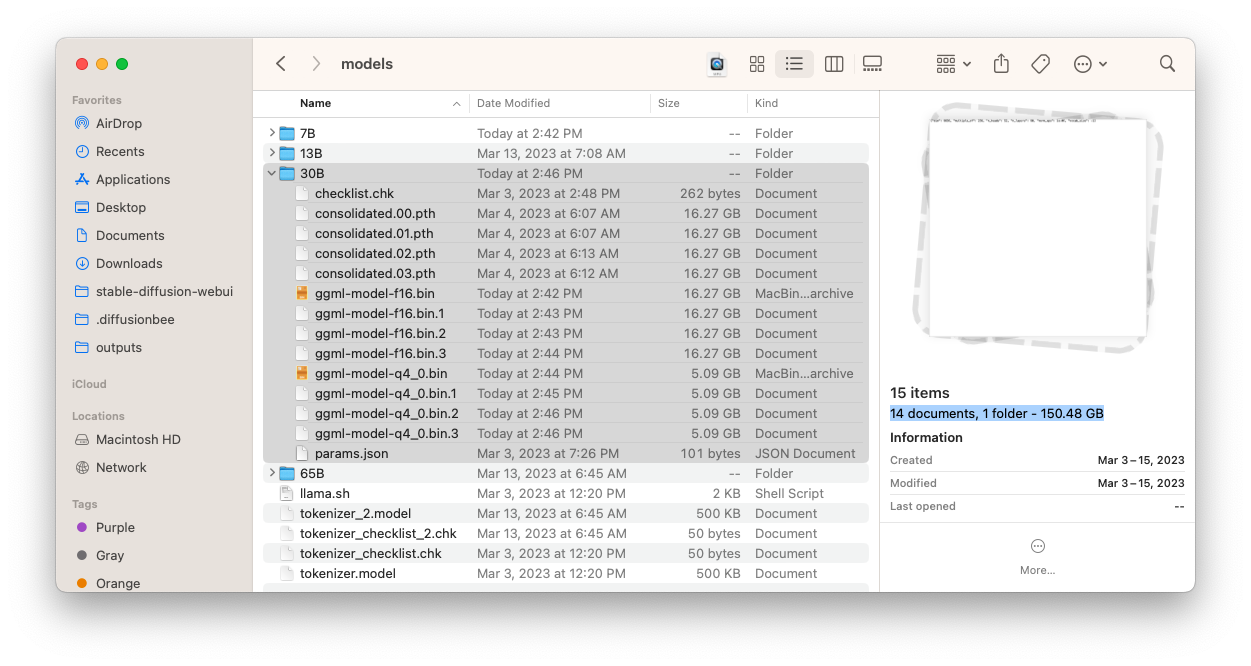Open the Group By dropdown
Screen dimensions: 1251x666
point(953,64)
